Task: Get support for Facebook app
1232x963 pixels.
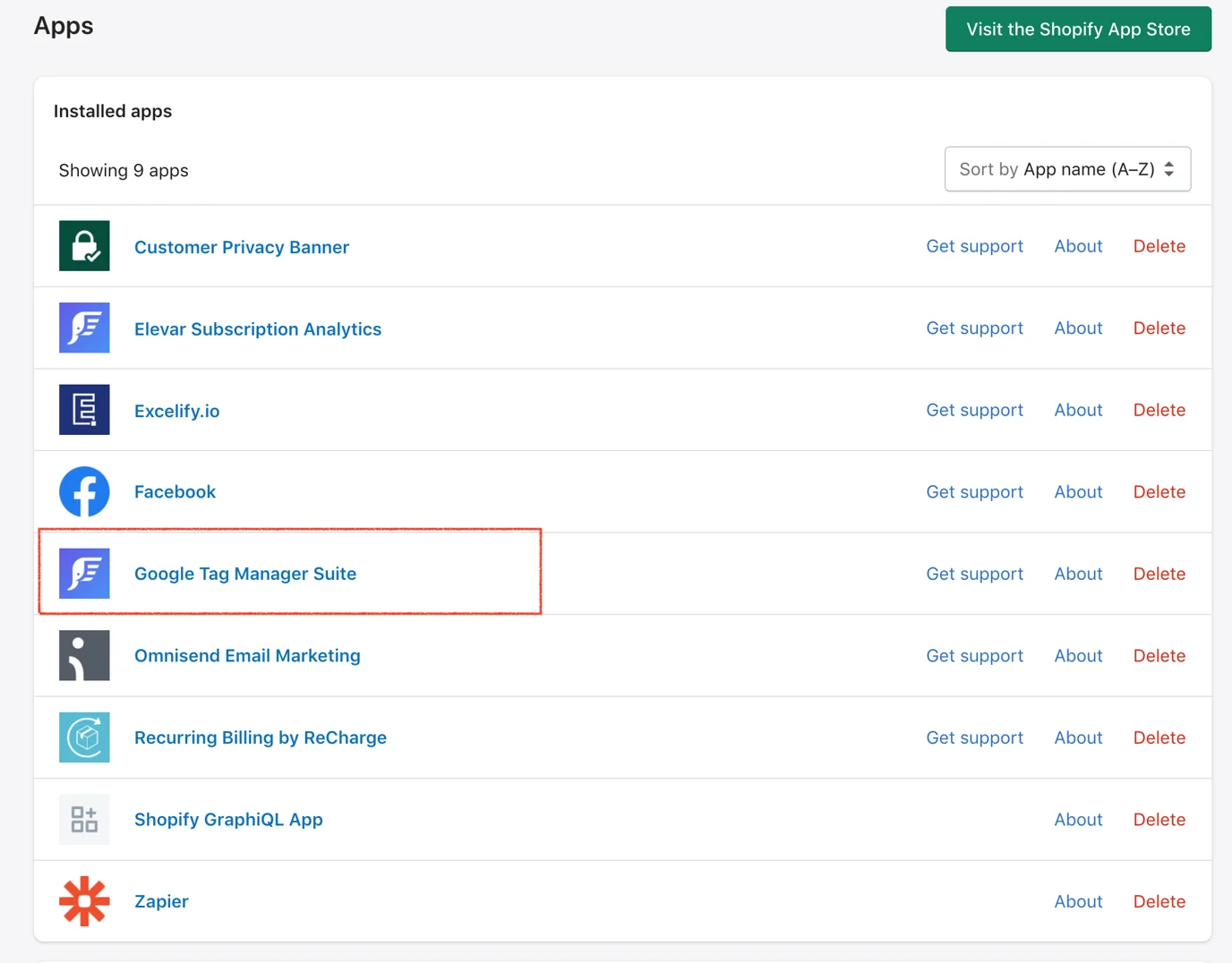Action: coord(974,491)
